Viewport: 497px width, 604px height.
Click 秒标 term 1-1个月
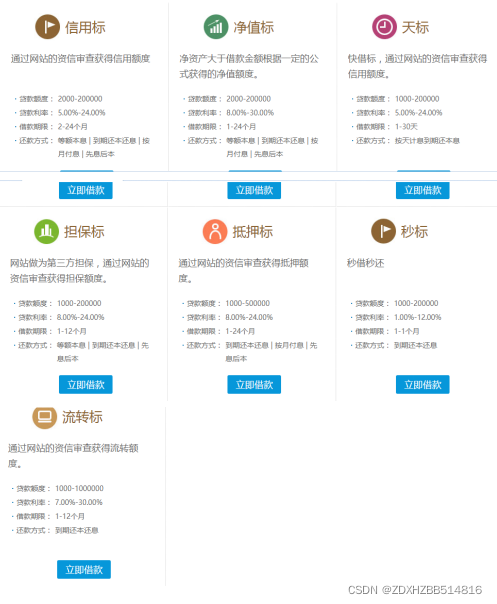tap(406, 331)
